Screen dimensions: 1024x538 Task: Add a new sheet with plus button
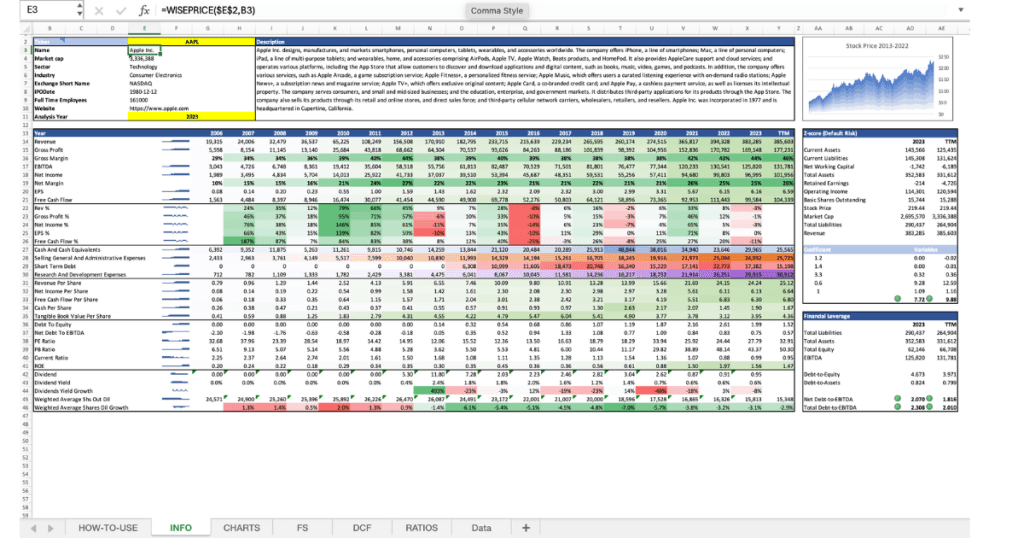point(526,527)
